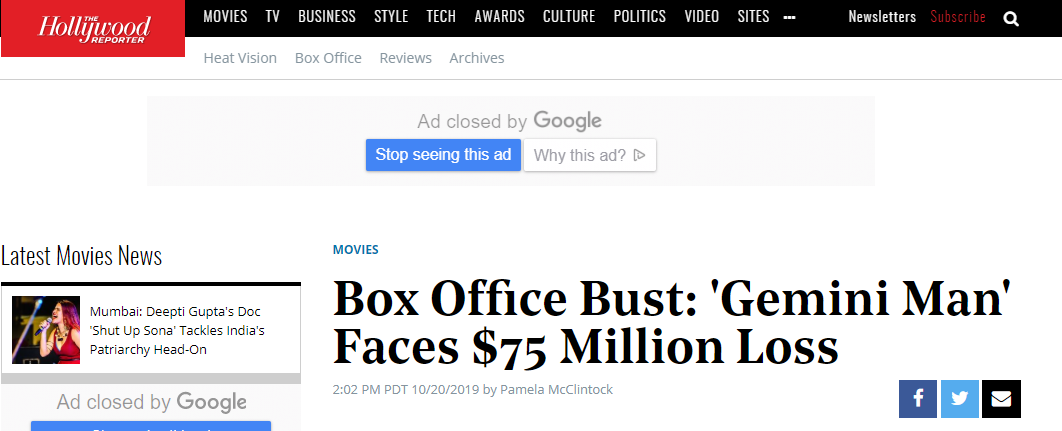Open the search magnifier icon
Image resolution: width=1062 pixels, height=431 pixels.
1011,19
